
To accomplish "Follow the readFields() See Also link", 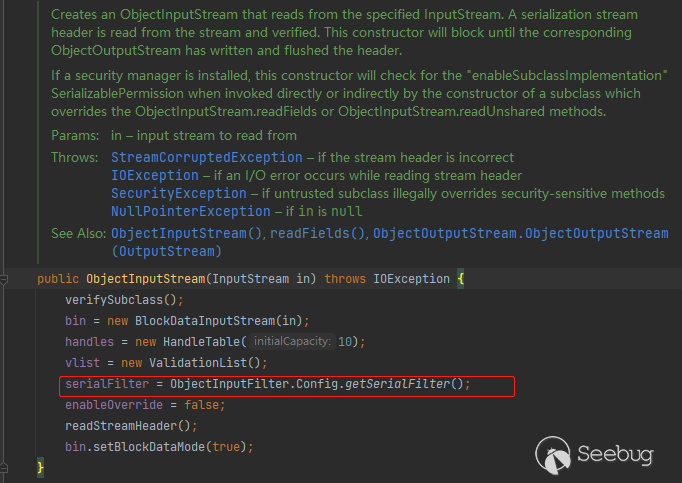I will [318, 234].
